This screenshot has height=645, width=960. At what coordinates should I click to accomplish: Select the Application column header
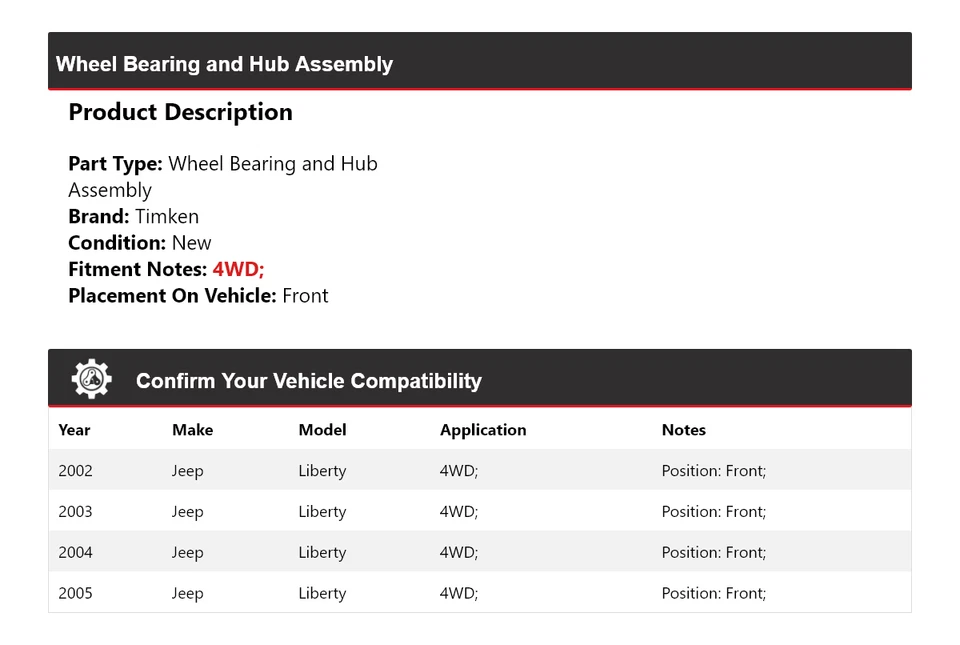483,430
